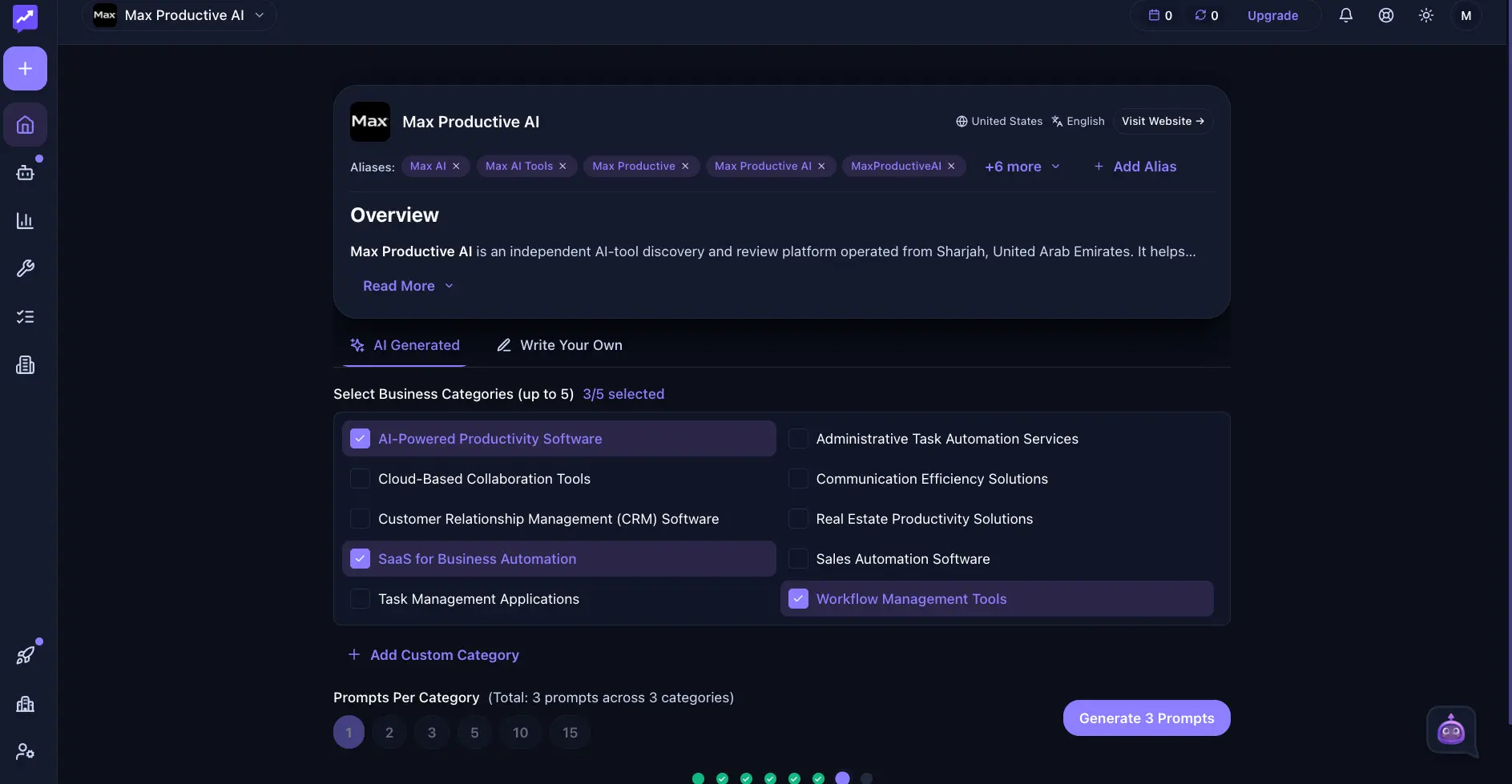1512x784 pixels.
Task: Open the Max Productive AI workspace dropdown
Action: 179,15
